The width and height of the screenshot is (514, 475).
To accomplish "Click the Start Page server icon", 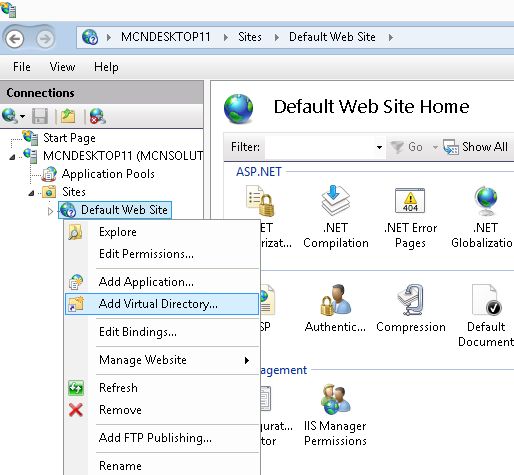I will pos(30,138).
